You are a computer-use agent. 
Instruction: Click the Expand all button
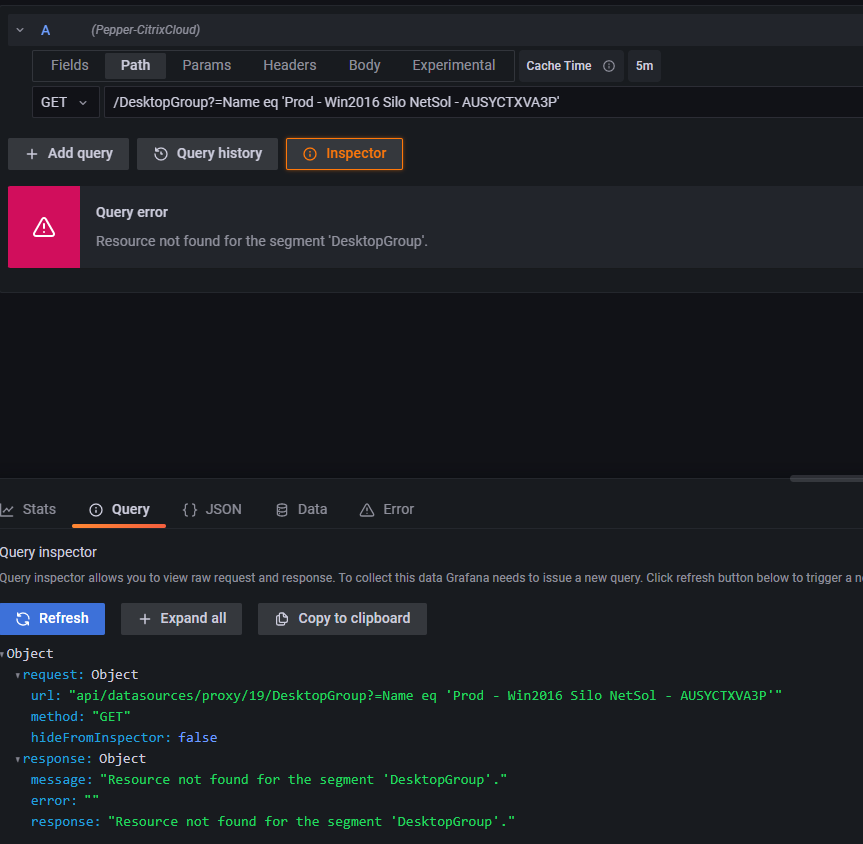pyautogui.click(x=181, y=618)
